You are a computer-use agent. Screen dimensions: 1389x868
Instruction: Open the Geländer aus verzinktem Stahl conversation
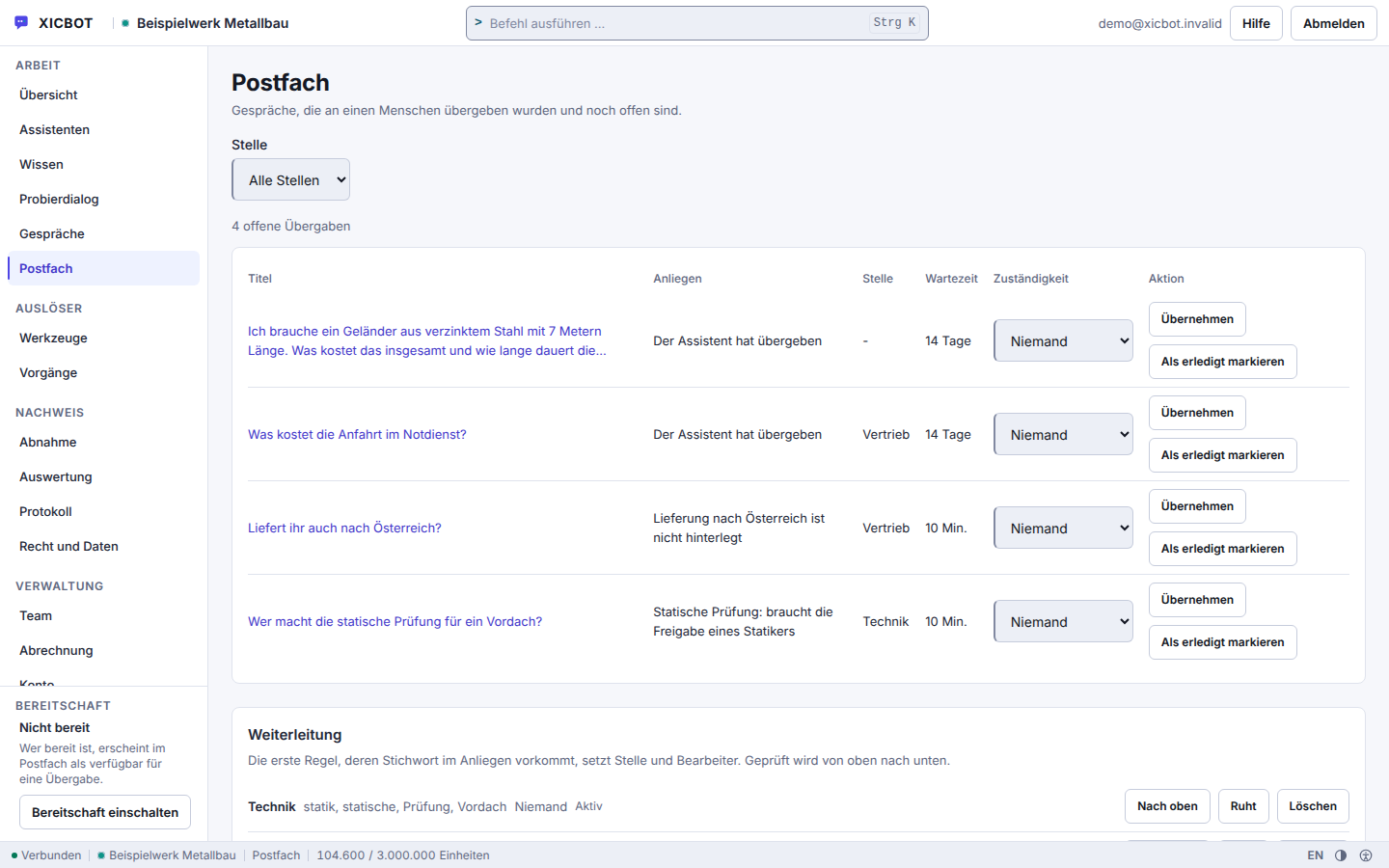point(427,340)
